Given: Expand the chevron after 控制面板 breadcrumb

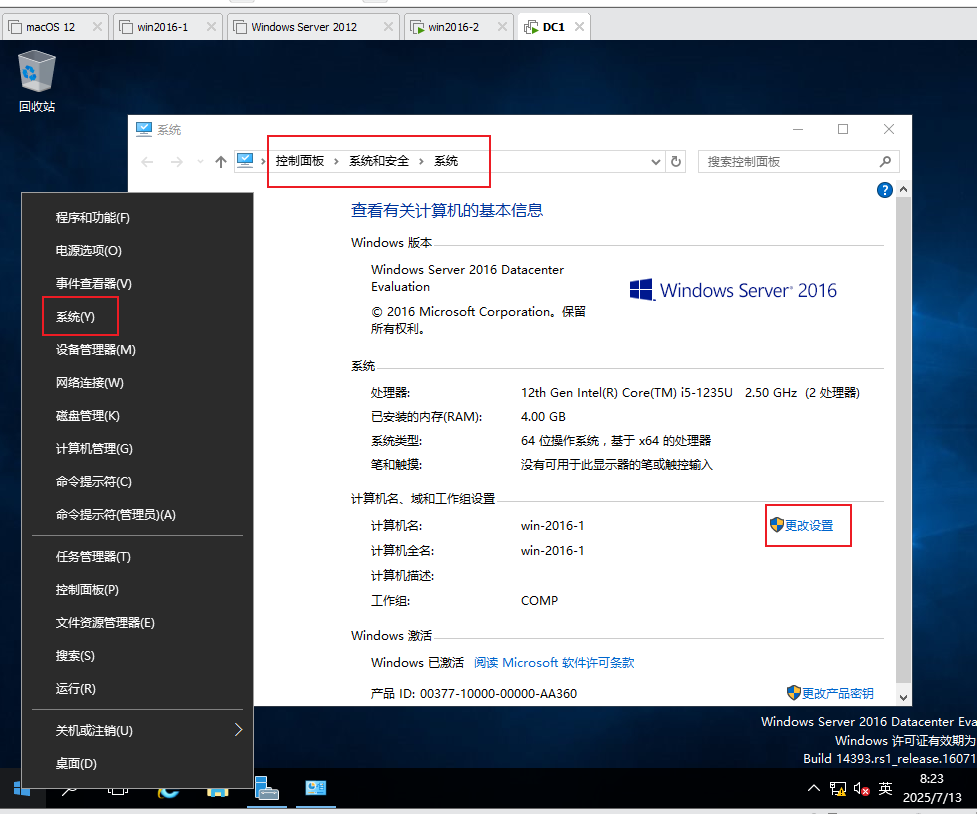Looking at the screenshot, I should click(336, 161).
